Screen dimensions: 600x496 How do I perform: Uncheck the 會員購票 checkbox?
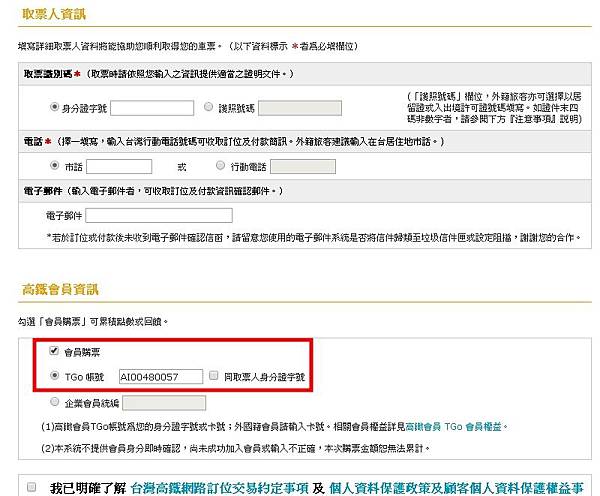54,351
